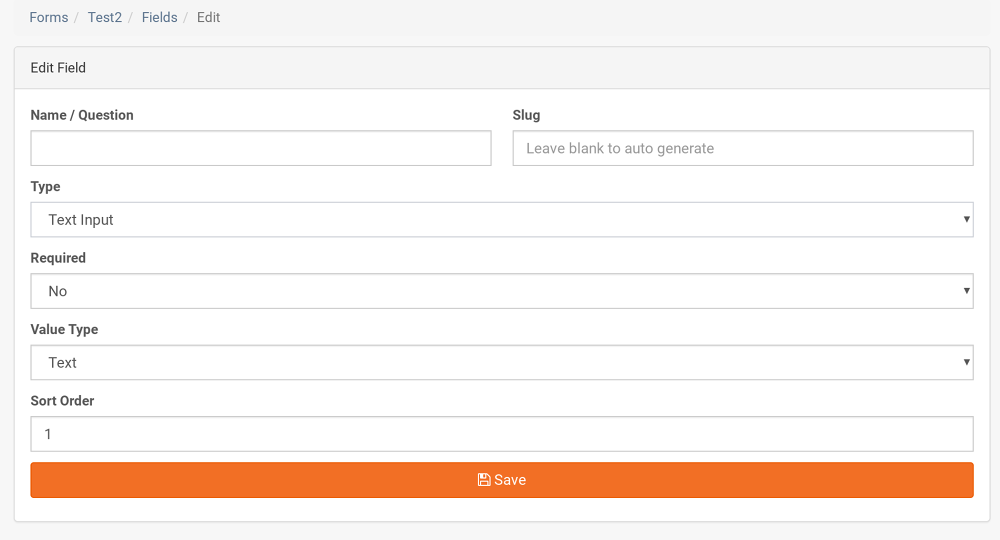The width and height of the screenshot is (1000, 540).
Task: Click the Required select showing No
Action: coord(502,291)
